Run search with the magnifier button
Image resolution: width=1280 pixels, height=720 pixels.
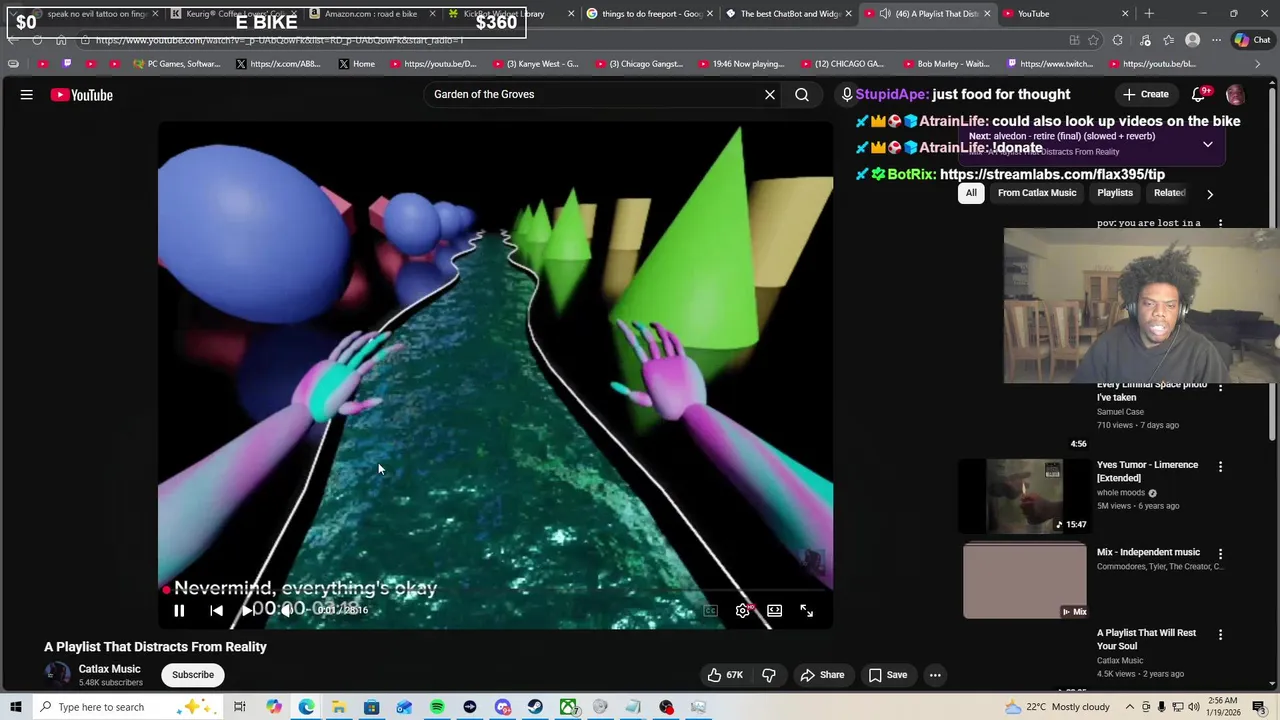802,94
